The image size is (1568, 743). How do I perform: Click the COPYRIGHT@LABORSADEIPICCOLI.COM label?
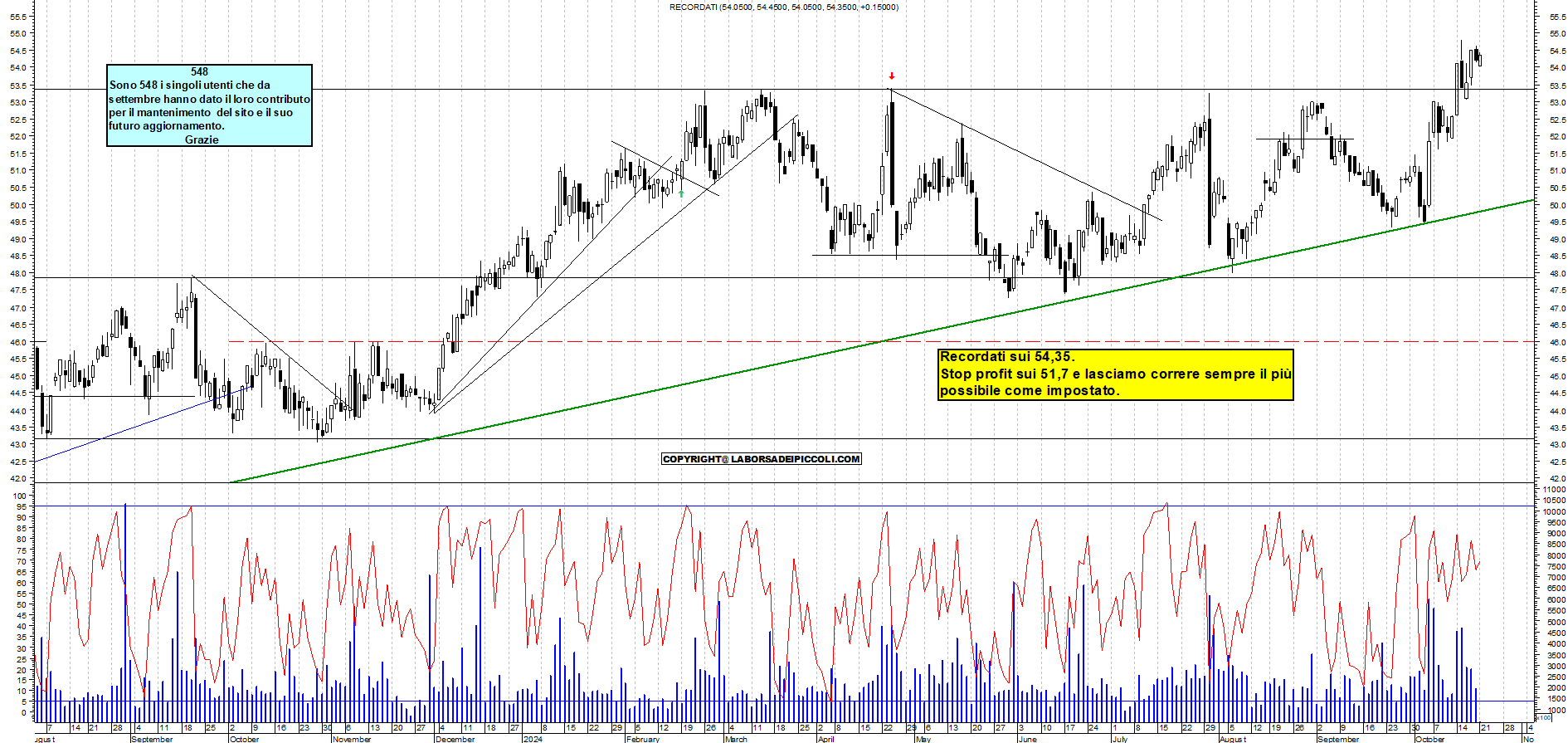click(x=762, y=459)
